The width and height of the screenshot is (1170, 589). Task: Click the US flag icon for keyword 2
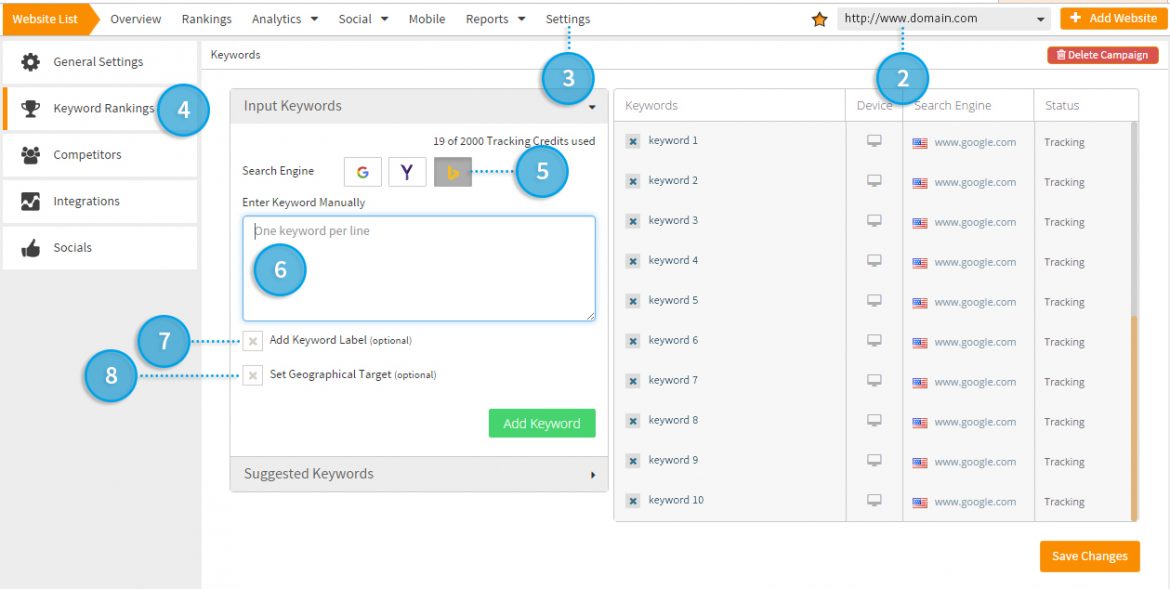920,183
